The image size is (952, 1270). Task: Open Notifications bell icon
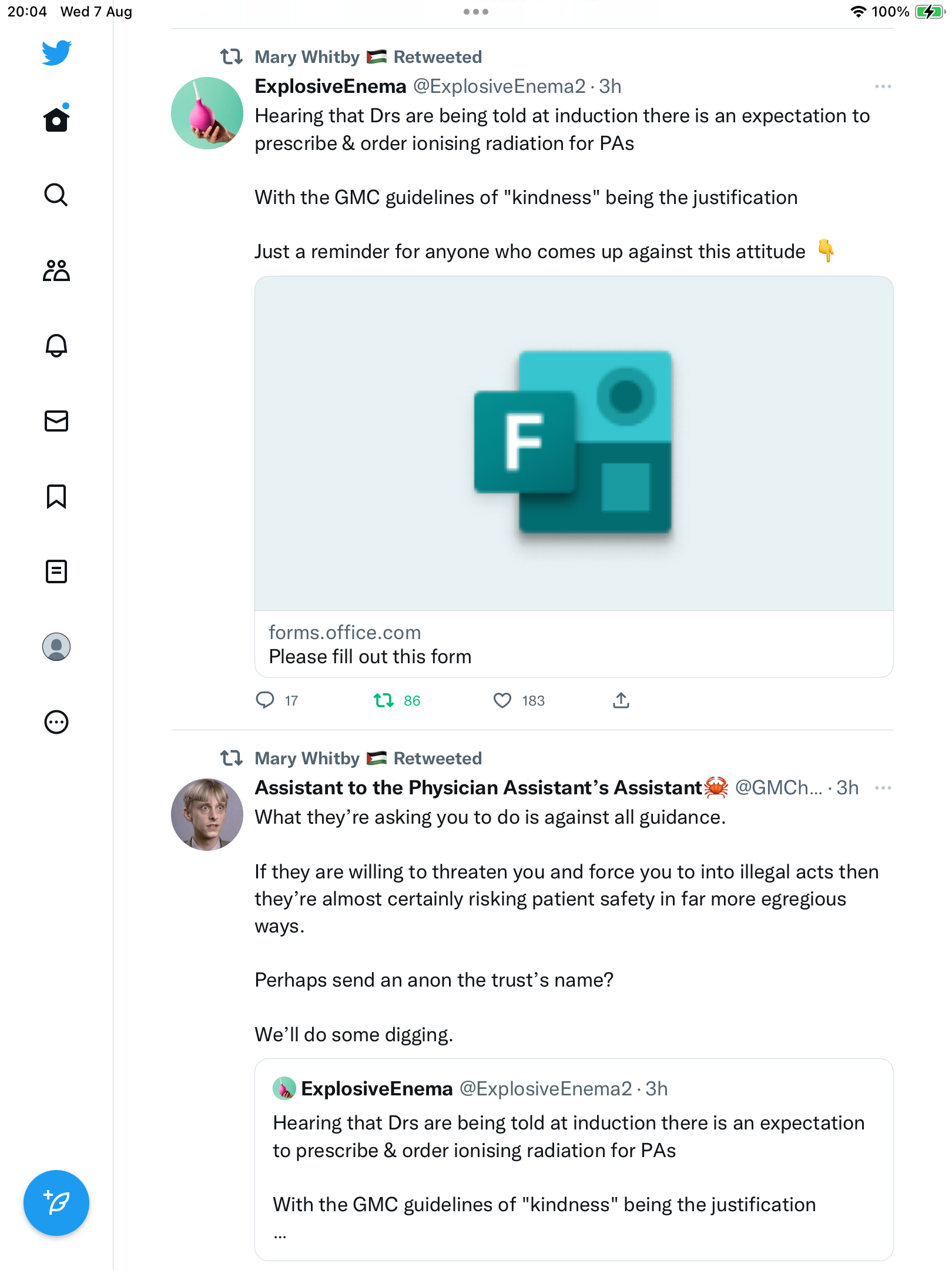(x=56, y=346)
